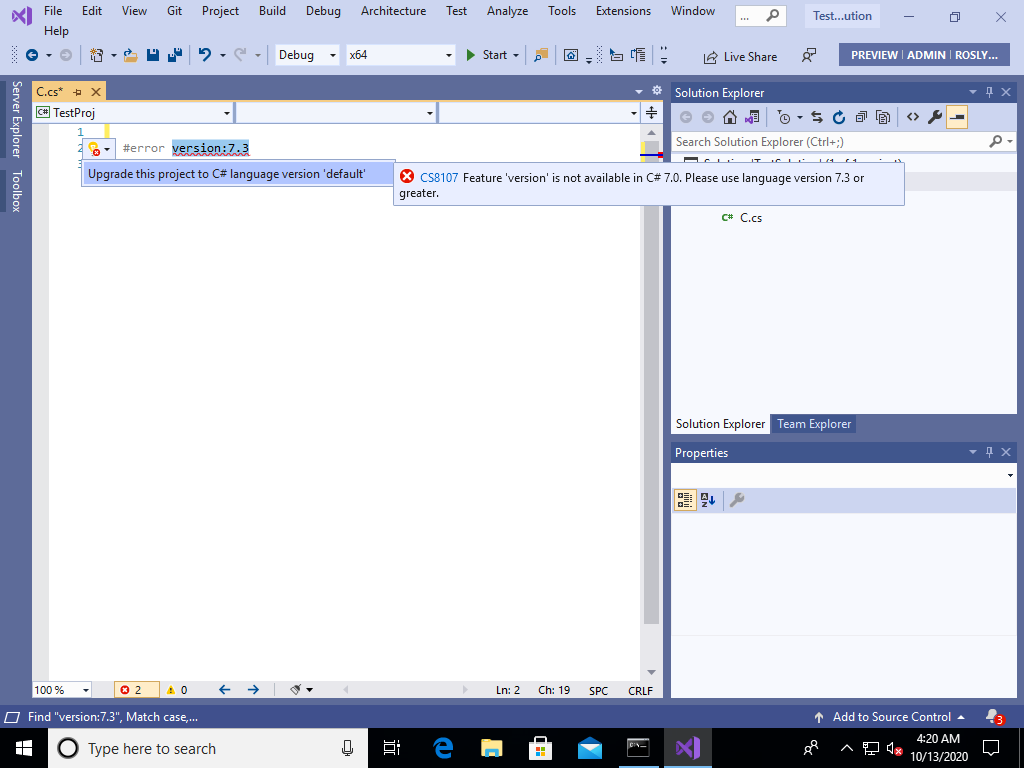Click the editor vertical scrollbar thumb

point(651,382)
